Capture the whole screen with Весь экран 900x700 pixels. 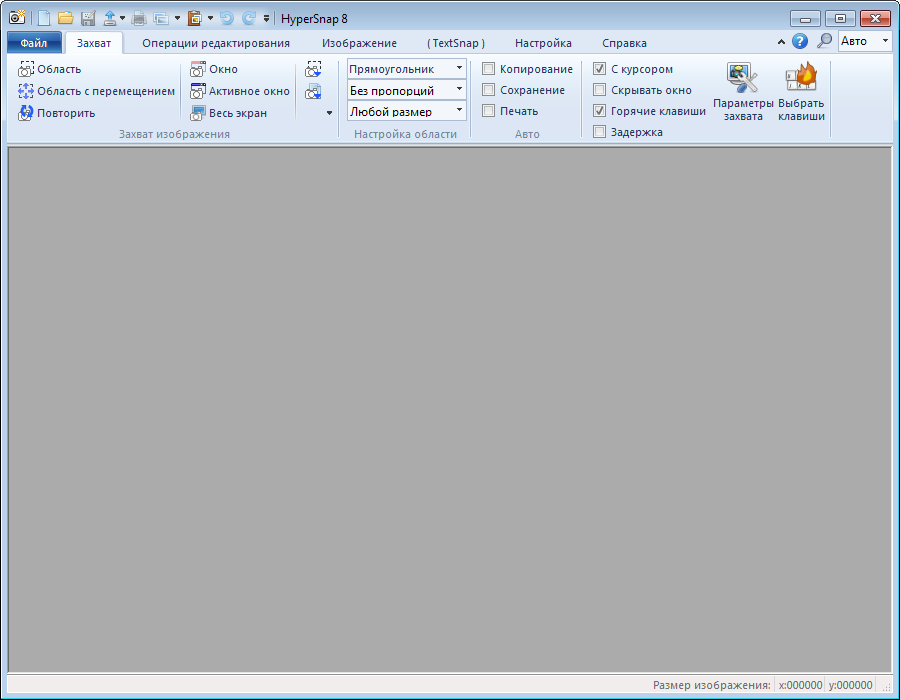click(228, 113)
